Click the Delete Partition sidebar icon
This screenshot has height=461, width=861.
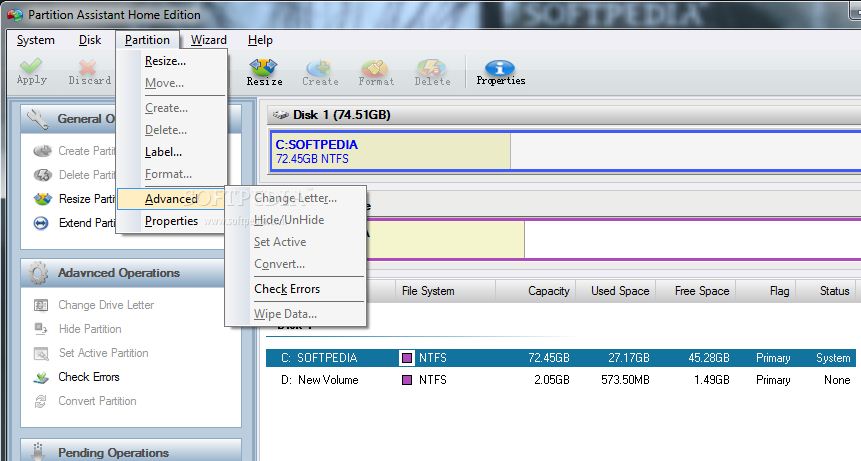click(42, 175)
